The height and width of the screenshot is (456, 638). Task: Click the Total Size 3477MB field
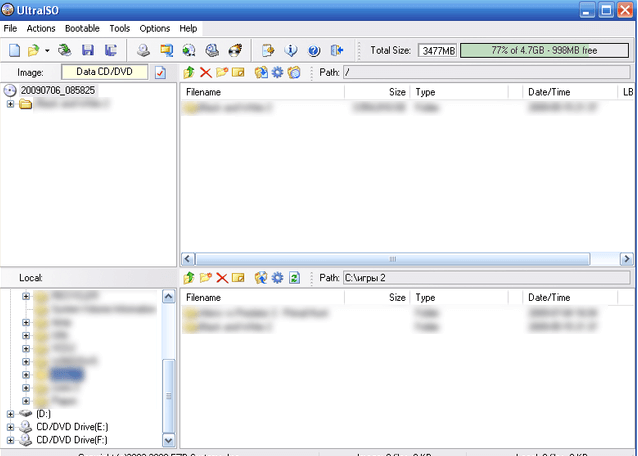pos(438,51)
